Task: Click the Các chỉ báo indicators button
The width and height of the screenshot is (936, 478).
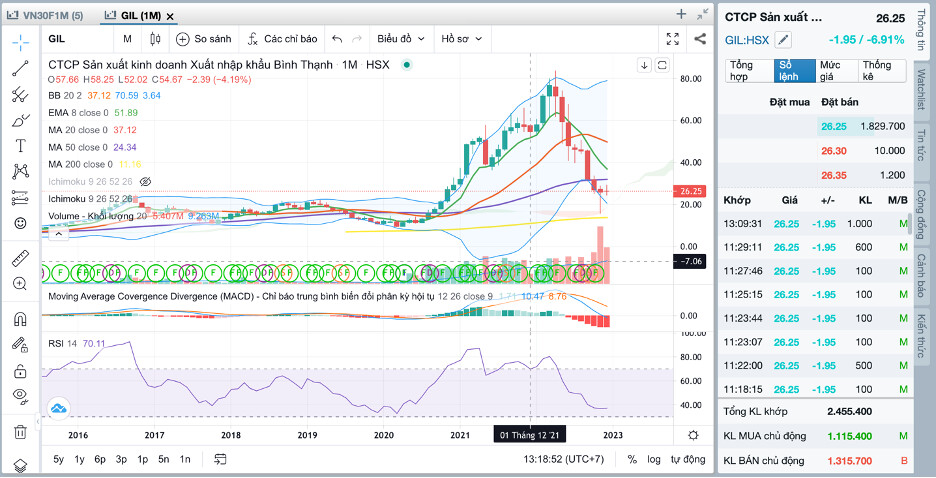Action: tap(282, 39)
